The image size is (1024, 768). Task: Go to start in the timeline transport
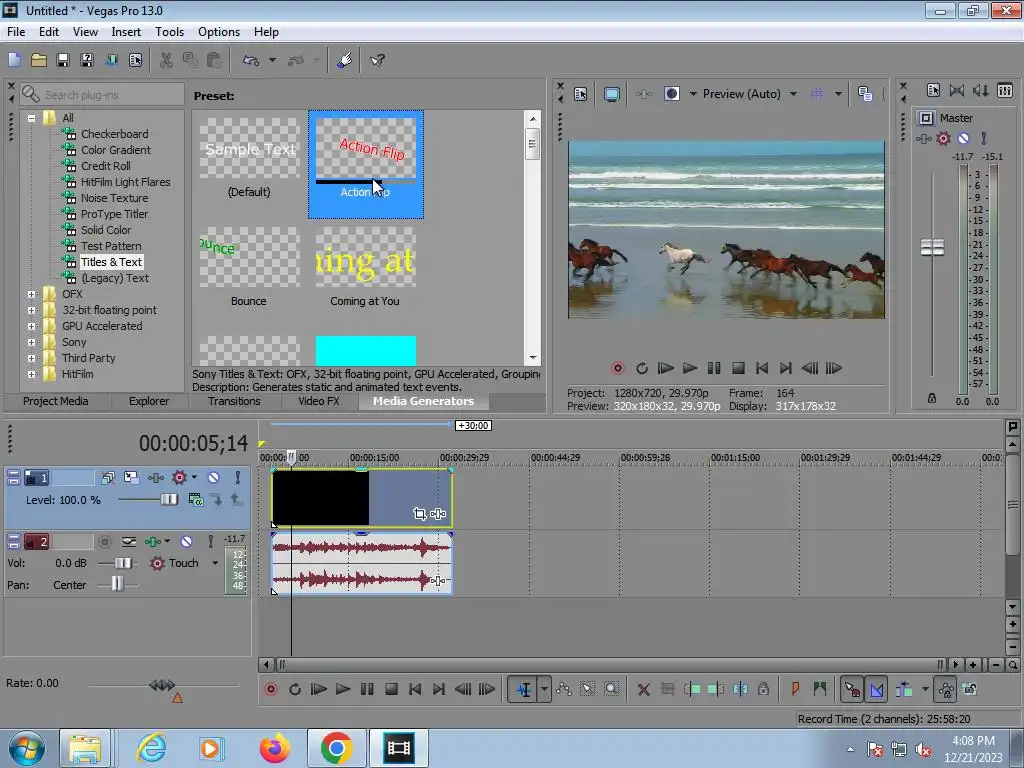click(415, 689)
